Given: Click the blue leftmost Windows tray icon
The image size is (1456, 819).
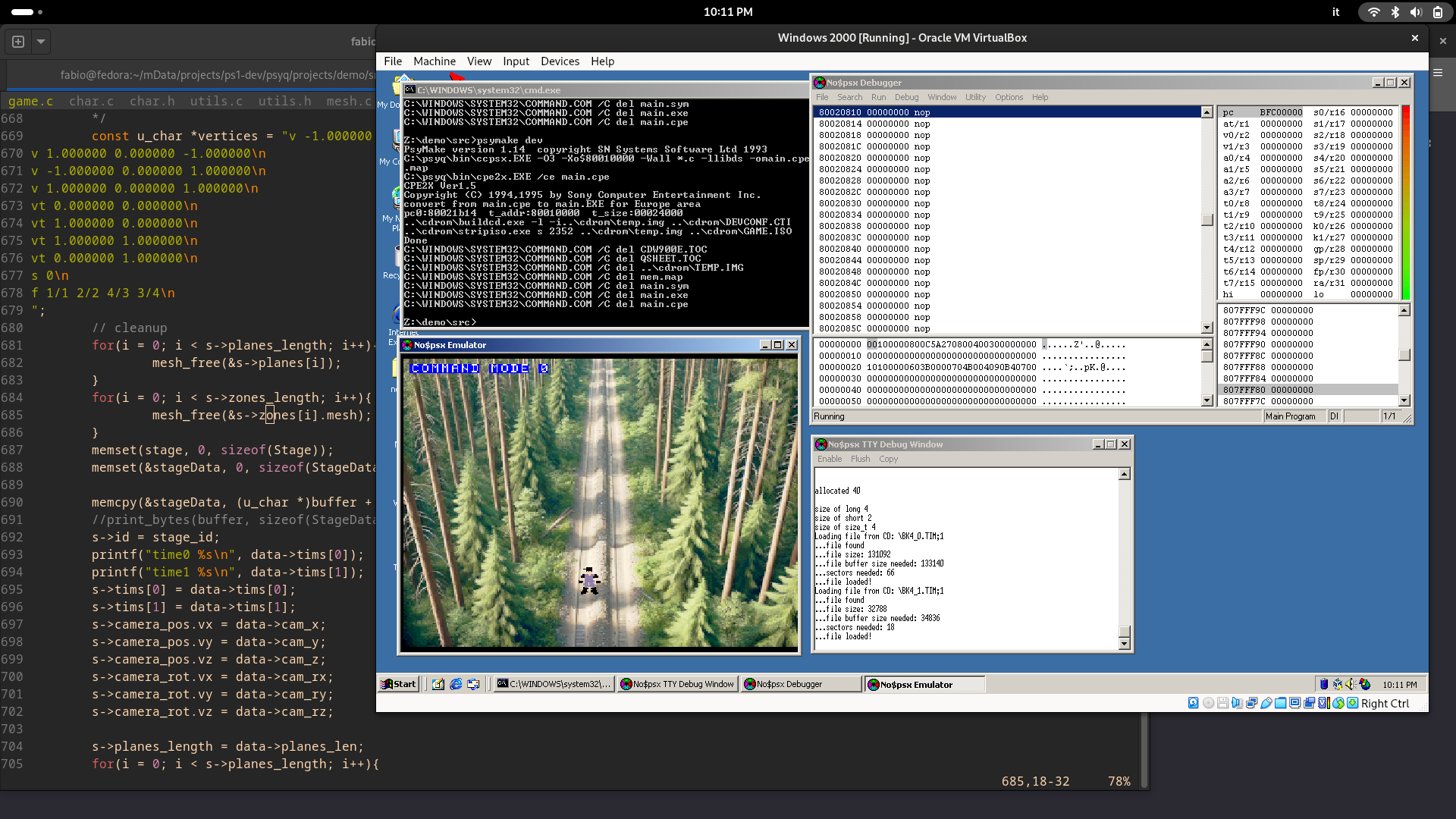Looking at the screenshot, I should 1324,684.
